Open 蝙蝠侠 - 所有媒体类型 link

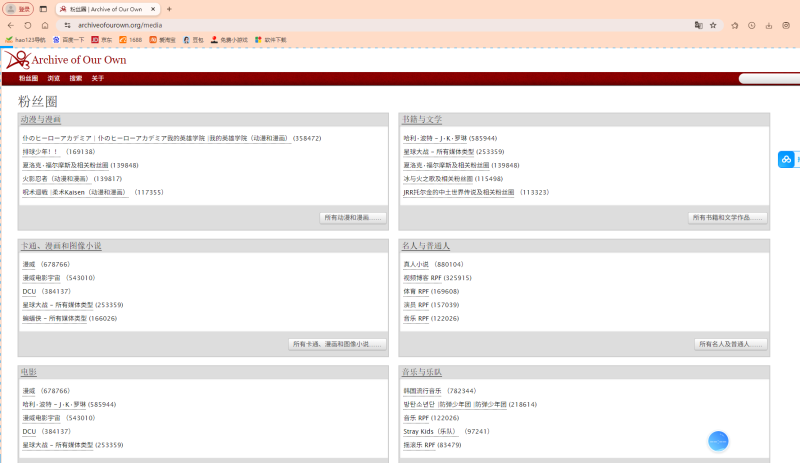coord(55,319)
